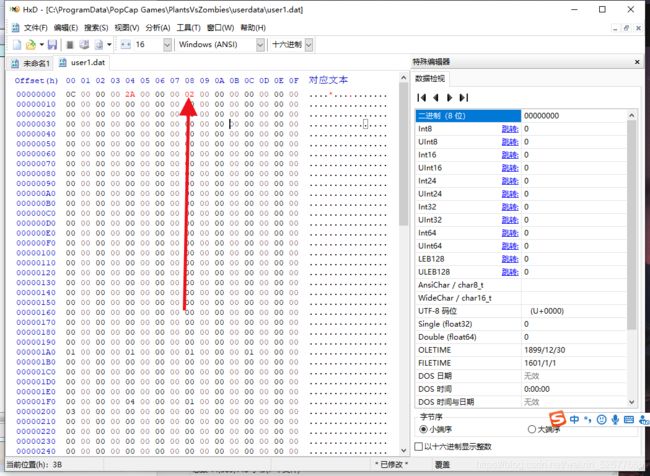Create a new file with toolbar icon

click(x=17, y=44)
